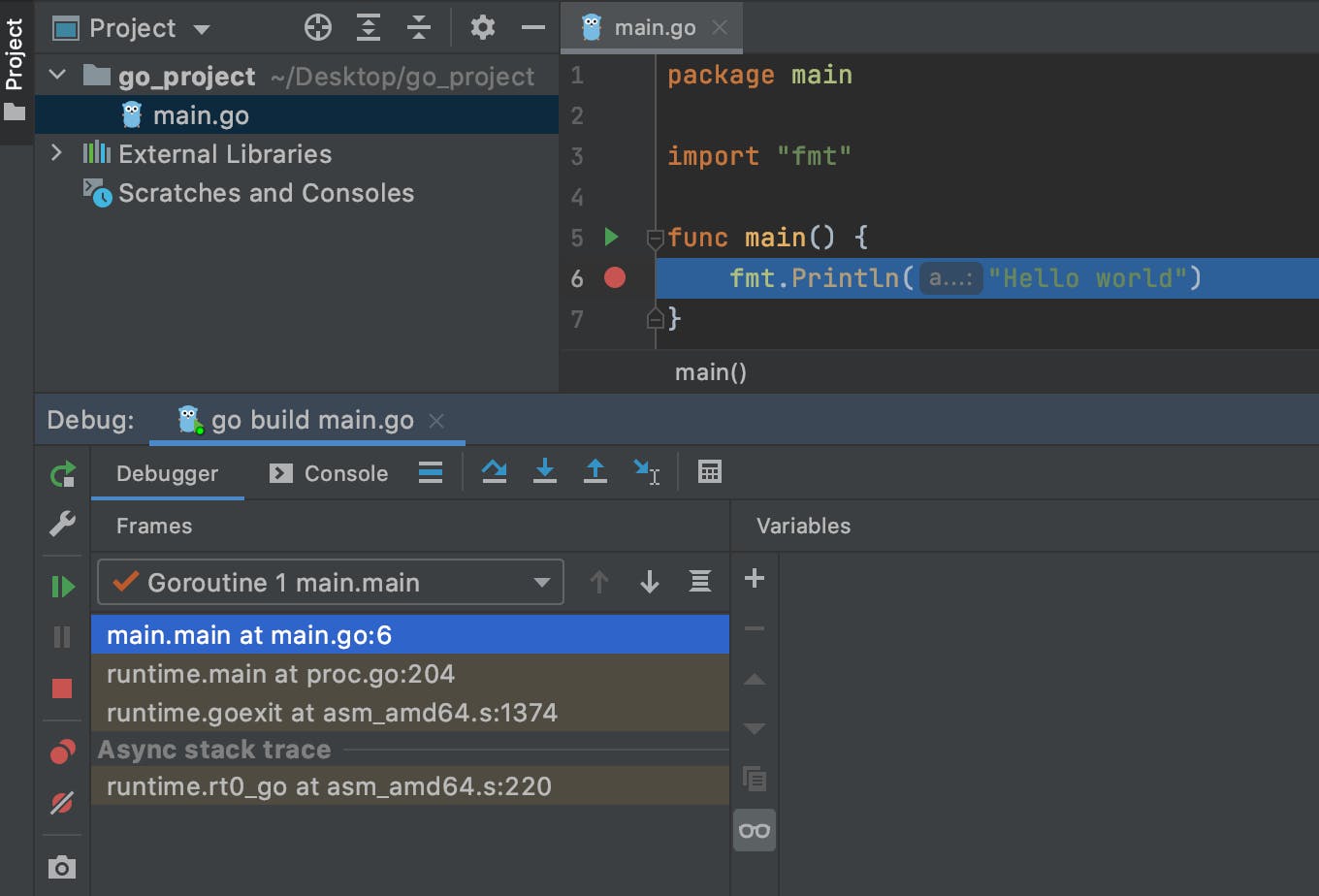Stop the debug session
Viewport: 1319px width, 896px height.
(x=62, y=688)
